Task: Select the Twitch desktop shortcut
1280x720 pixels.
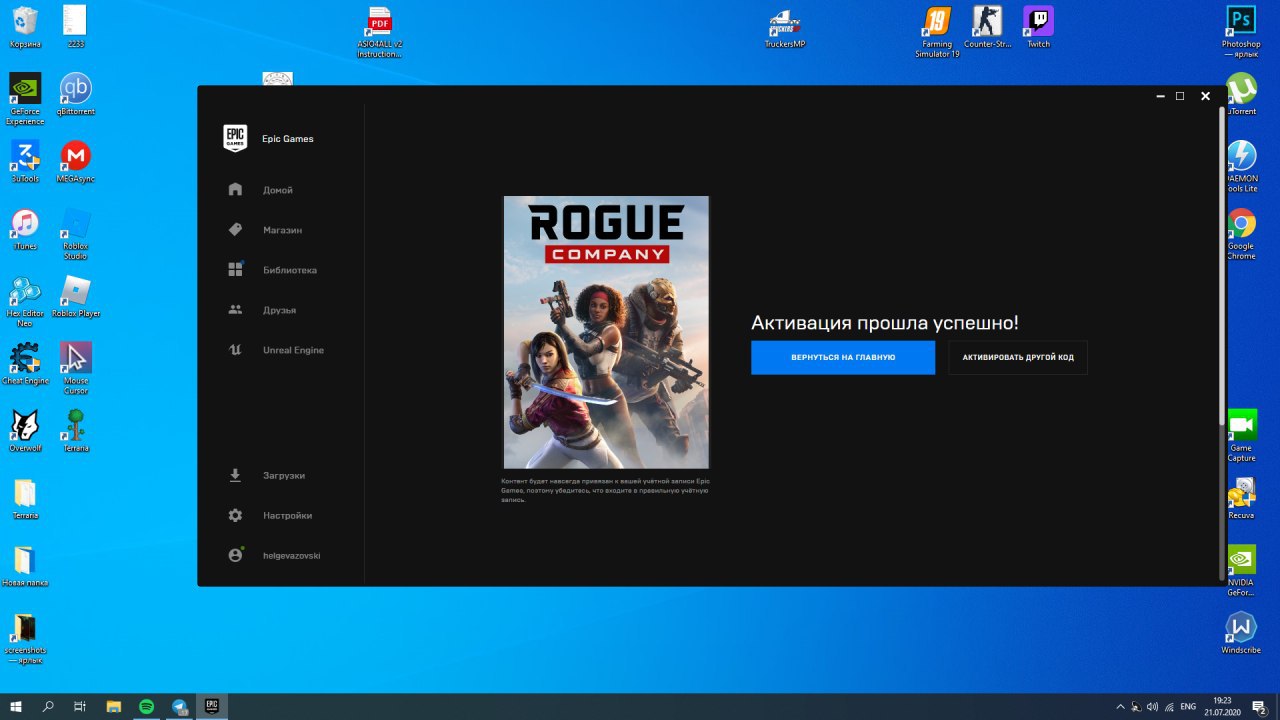Action: tap(1039, 27)
